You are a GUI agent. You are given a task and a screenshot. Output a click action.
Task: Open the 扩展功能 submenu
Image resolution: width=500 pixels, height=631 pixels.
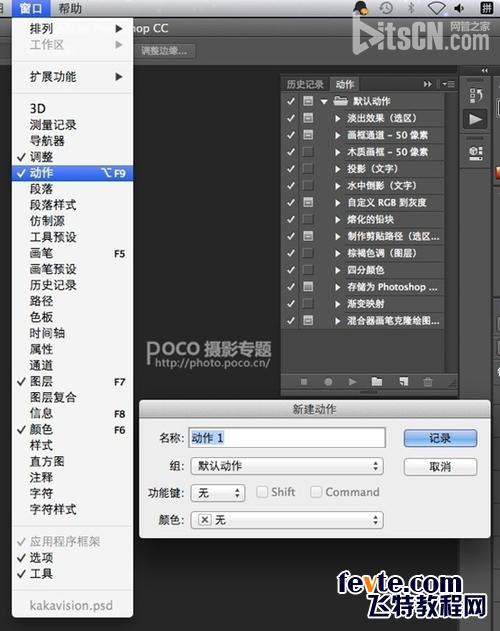[72, 76]
